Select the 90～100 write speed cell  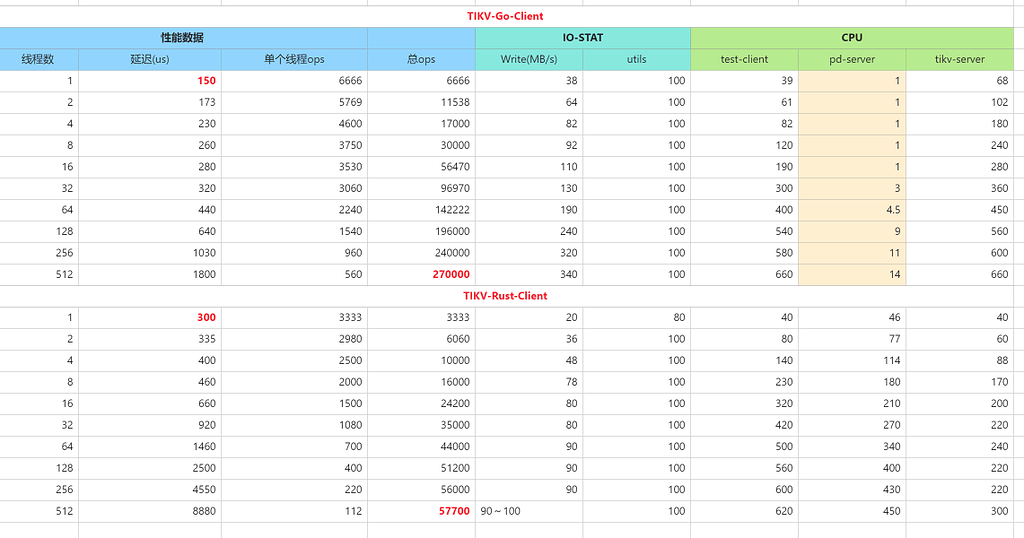point(501,511)
